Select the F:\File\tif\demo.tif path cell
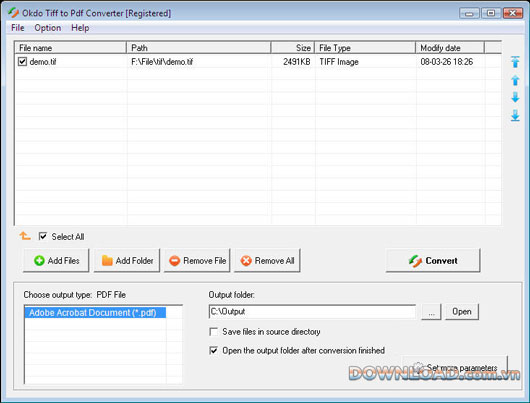 [162, 62]
